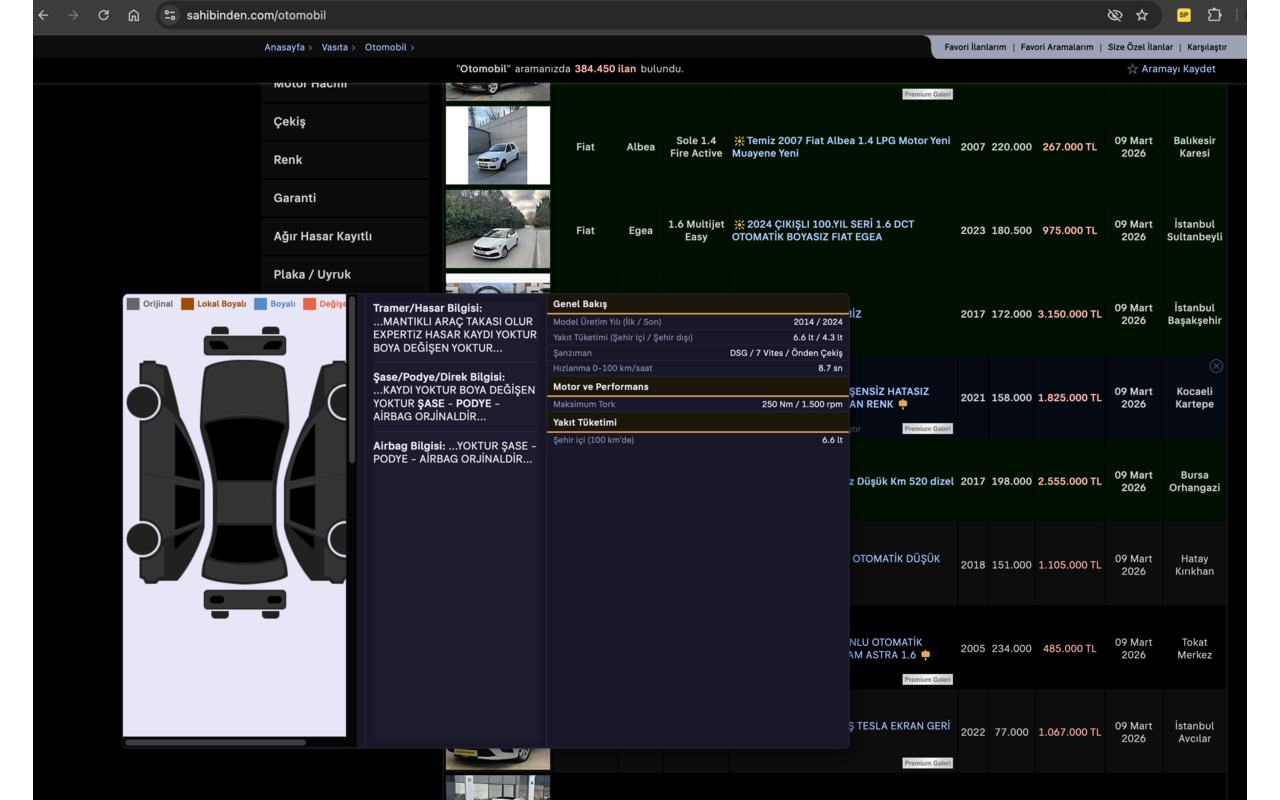Click the 975.000 TL price
1280x800 pixels.
coord(1069,231)
